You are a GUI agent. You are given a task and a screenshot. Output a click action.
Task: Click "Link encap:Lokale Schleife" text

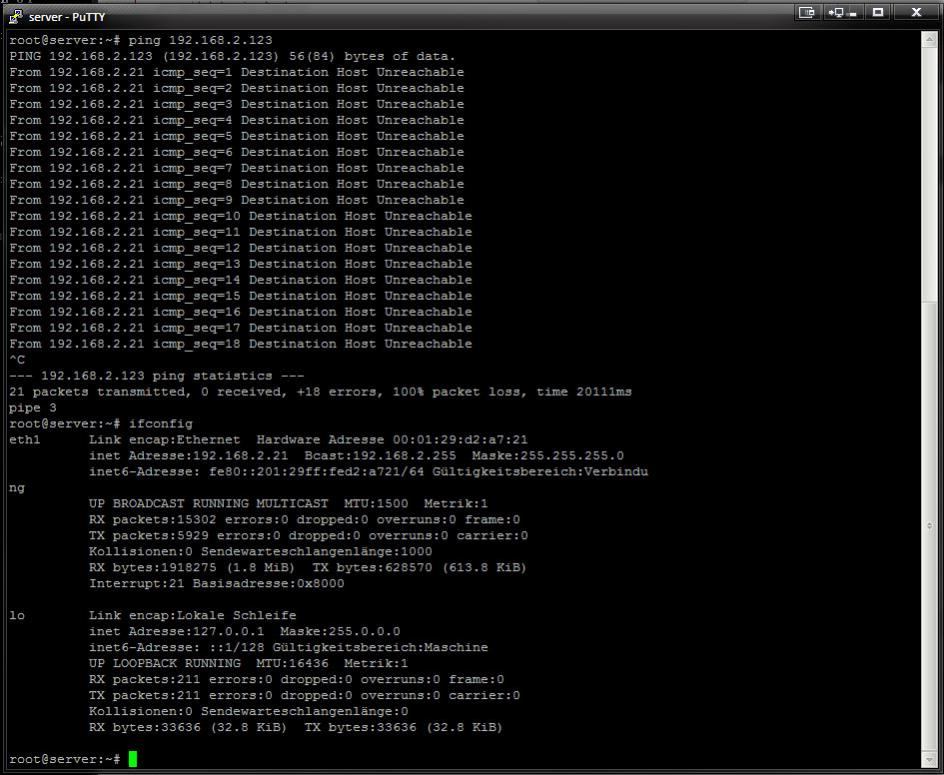(x=193, y=615)
